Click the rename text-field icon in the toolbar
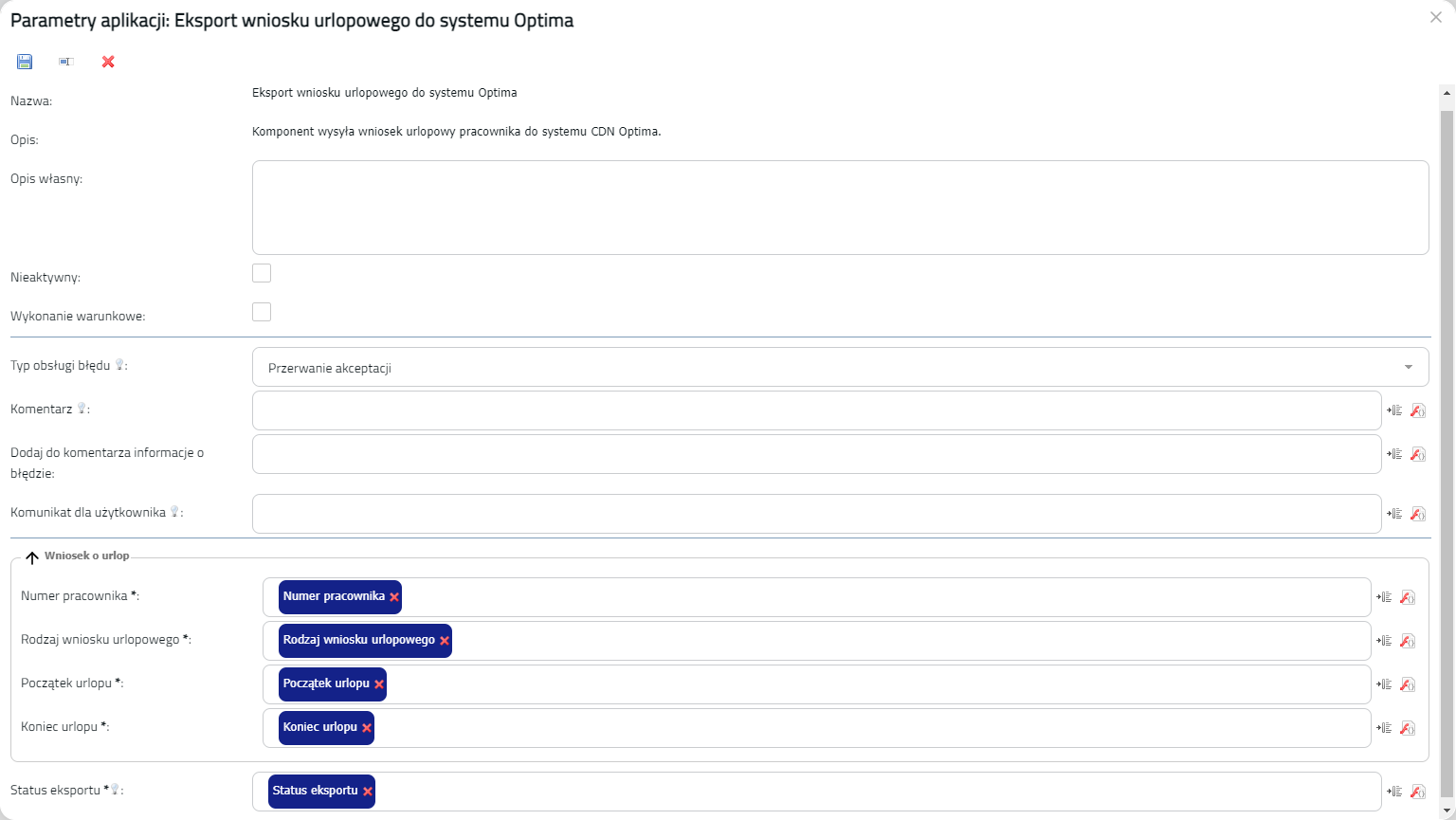1456x820 pixels. point(66,62)
